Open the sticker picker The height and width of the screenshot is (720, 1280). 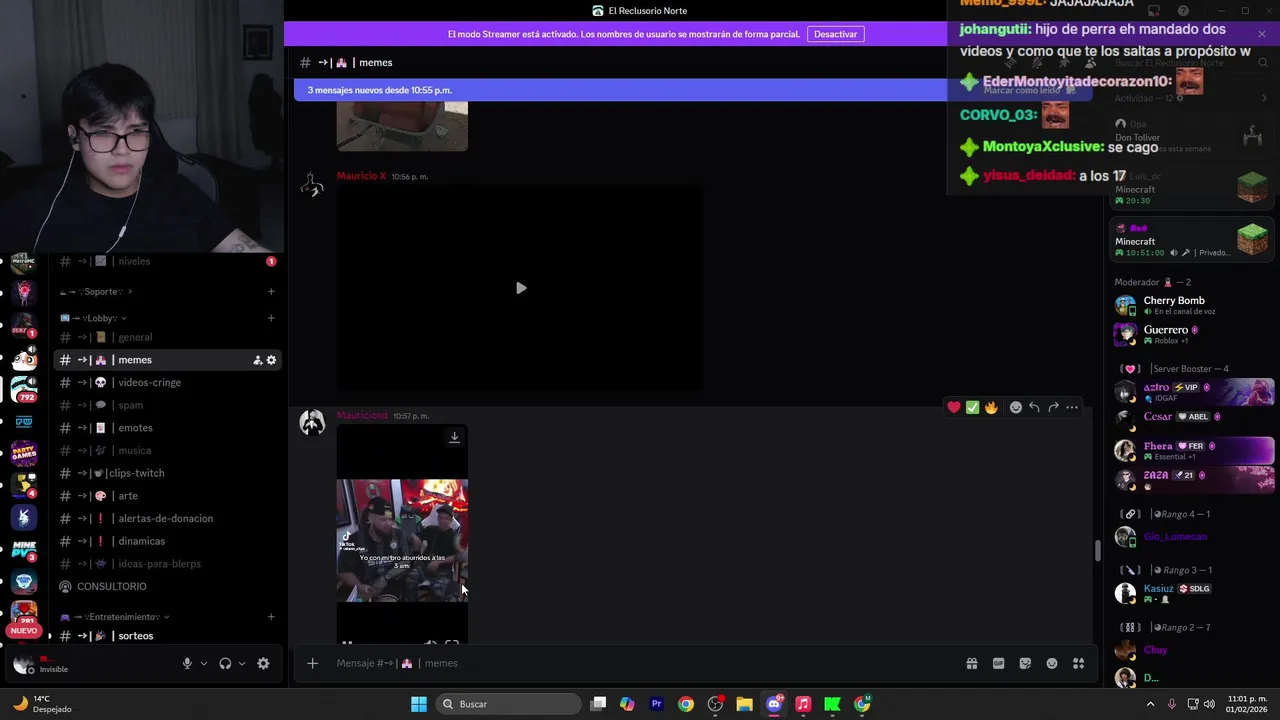click(x=1025, y=663)
